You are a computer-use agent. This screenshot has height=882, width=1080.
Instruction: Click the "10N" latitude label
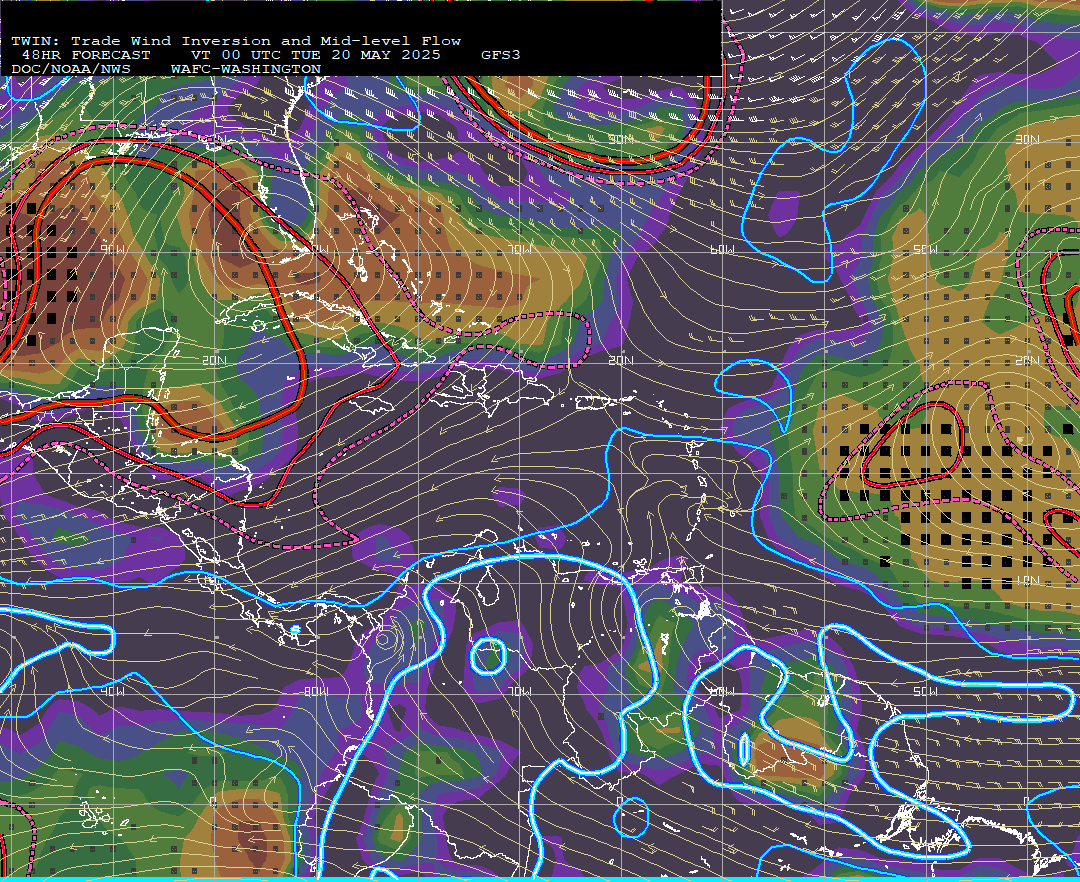1027,580
